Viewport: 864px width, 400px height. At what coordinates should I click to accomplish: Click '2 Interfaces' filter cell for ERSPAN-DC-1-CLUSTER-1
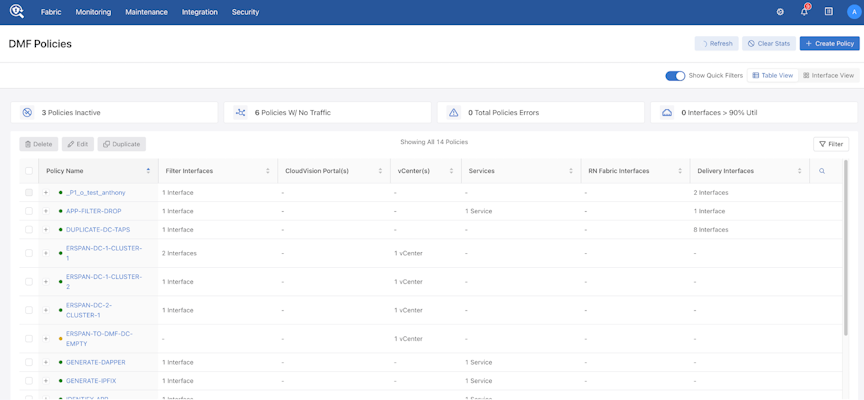point(179,253)
